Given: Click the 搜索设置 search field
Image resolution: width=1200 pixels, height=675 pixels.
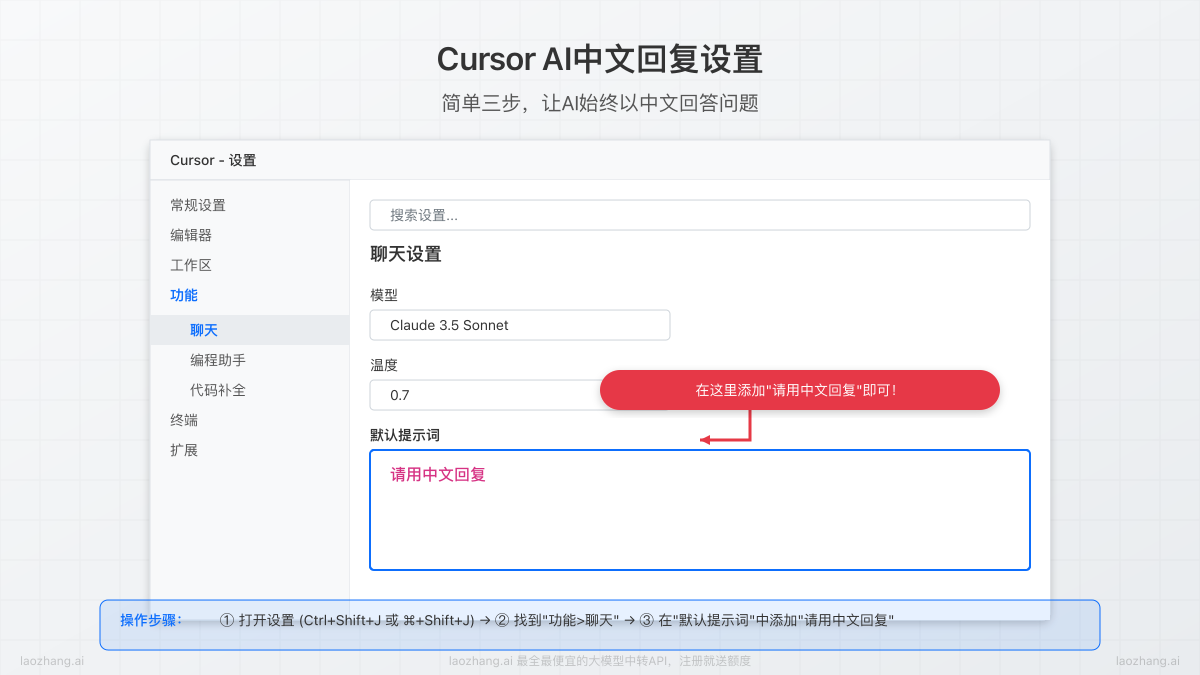Looking at the screenshot, I should [x=700, y=215].
